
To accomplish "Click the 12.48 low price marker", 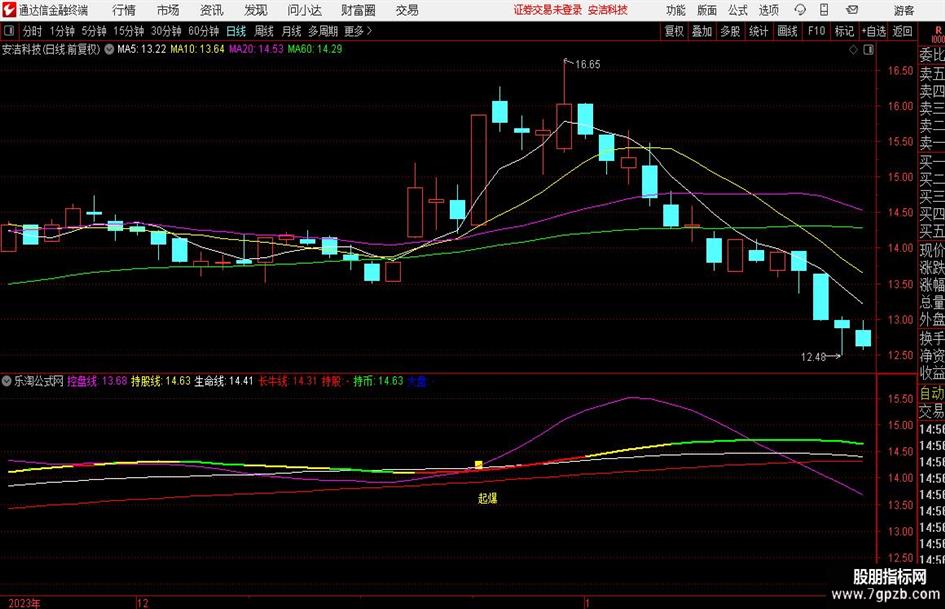I will pyautogui.click(x=813, y=357).
